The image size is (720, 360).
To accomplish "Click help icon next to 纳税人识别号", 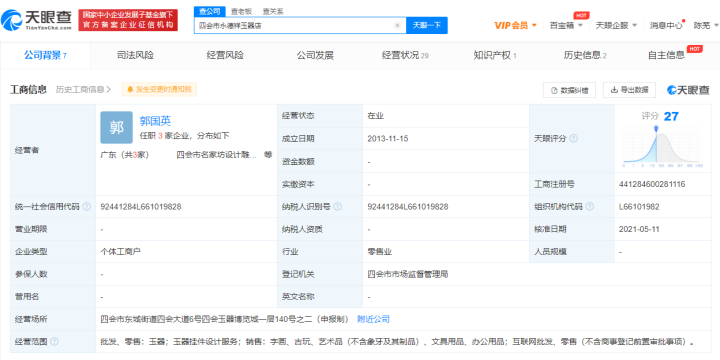I will [338, 207].
